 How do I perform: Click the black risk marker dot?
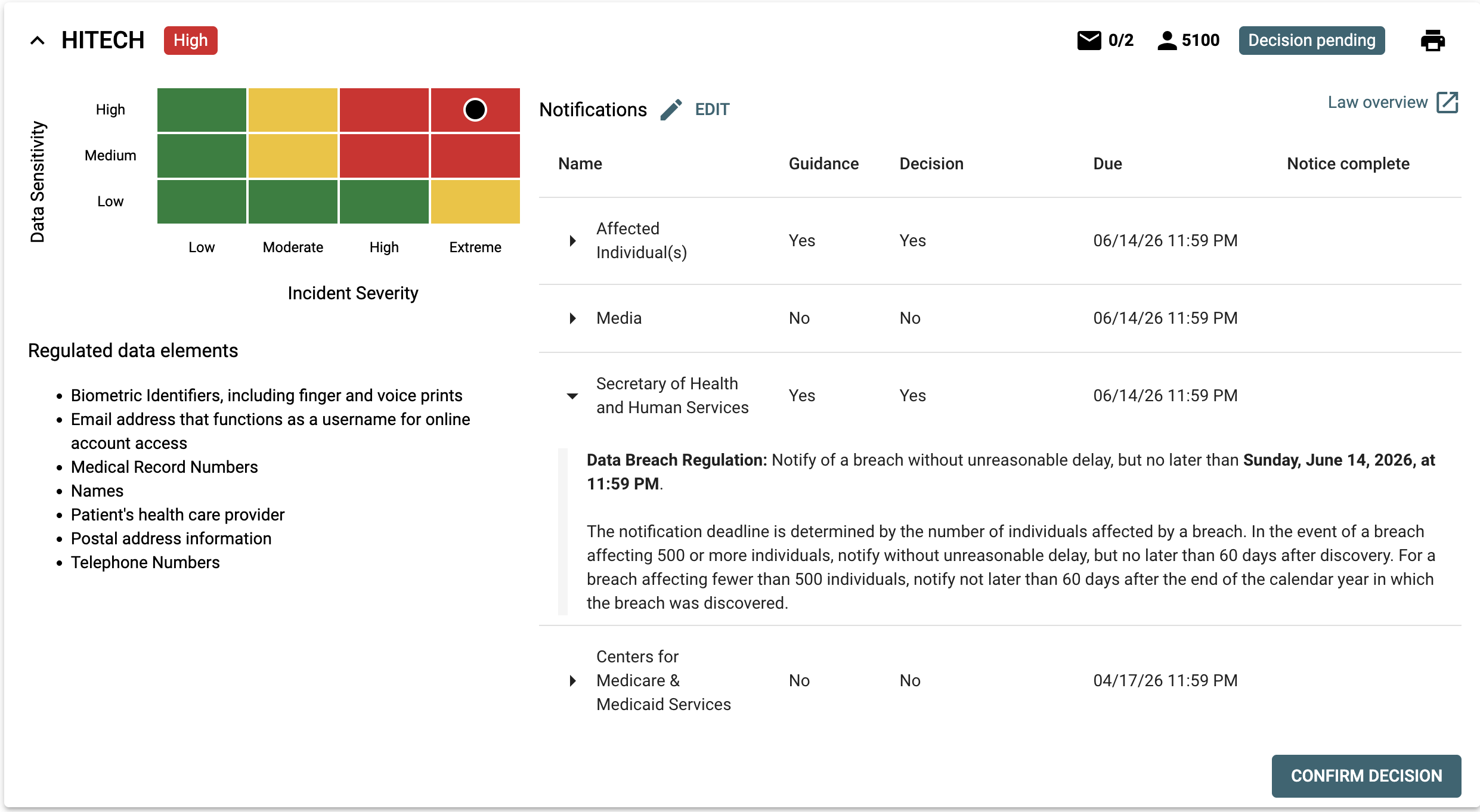(475, 110)
